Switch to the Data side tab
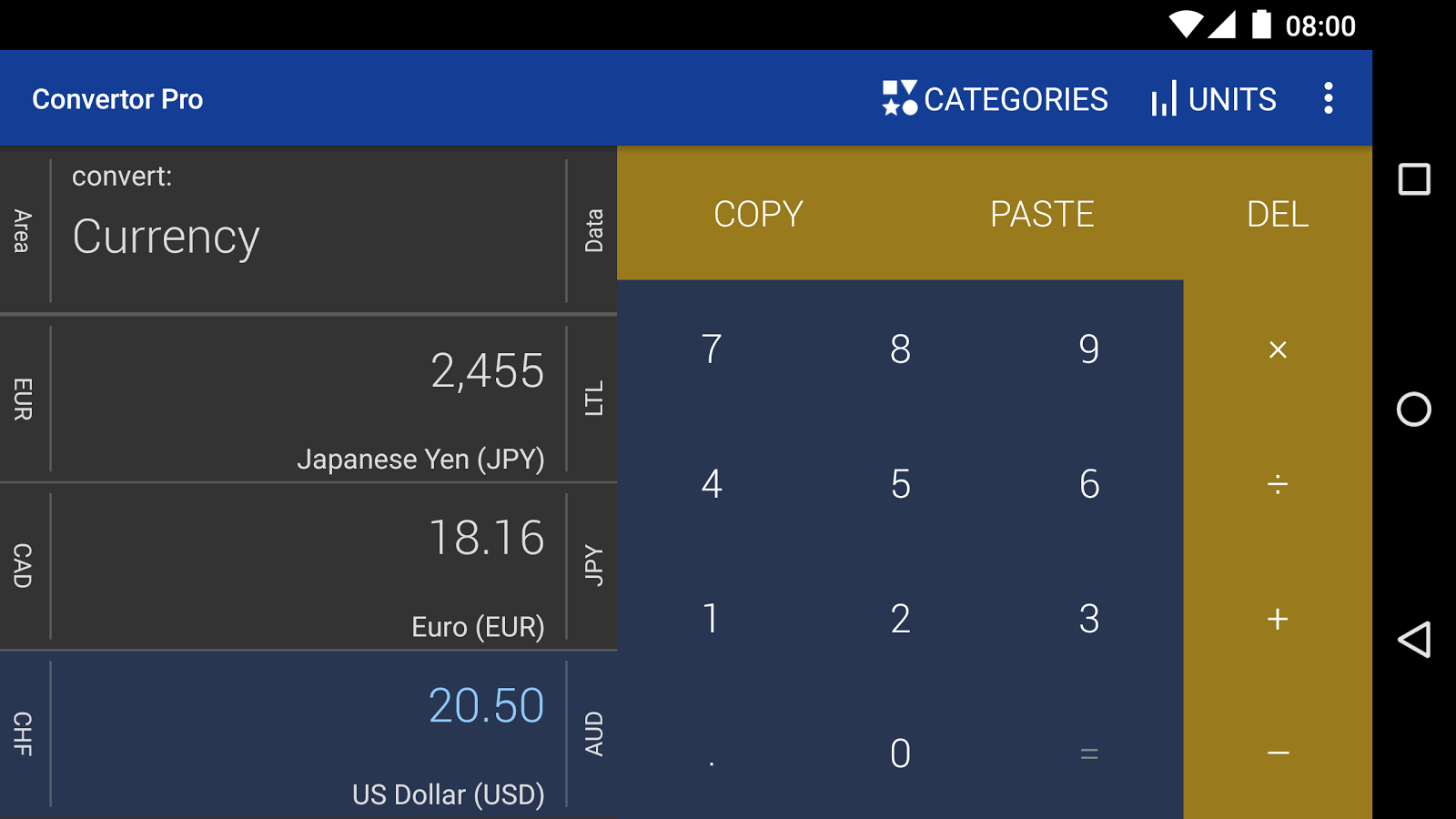This screenshot has width=1456, height=819. coord(593,231)
